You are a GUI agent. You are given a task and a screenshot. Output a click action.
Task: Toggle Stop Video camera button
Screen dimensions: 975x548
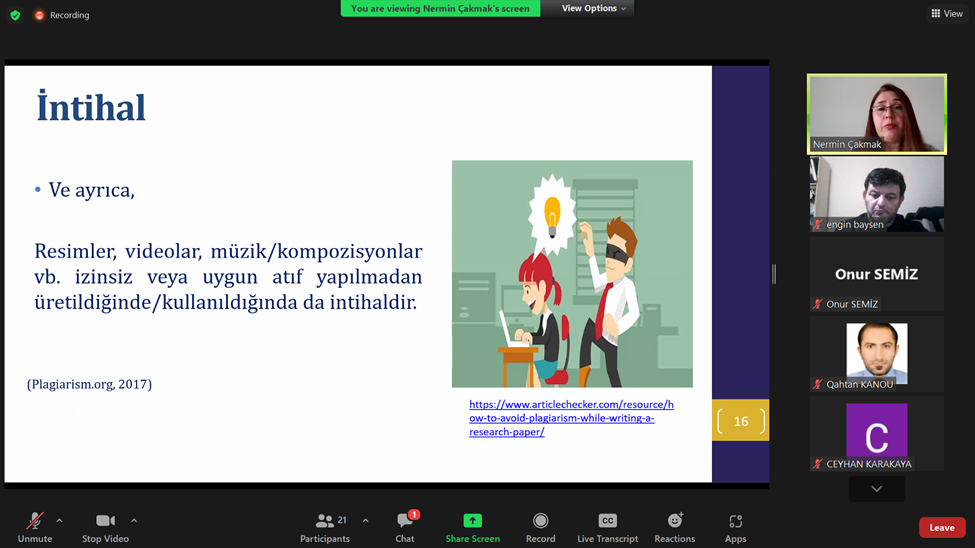tap(105, 521)
